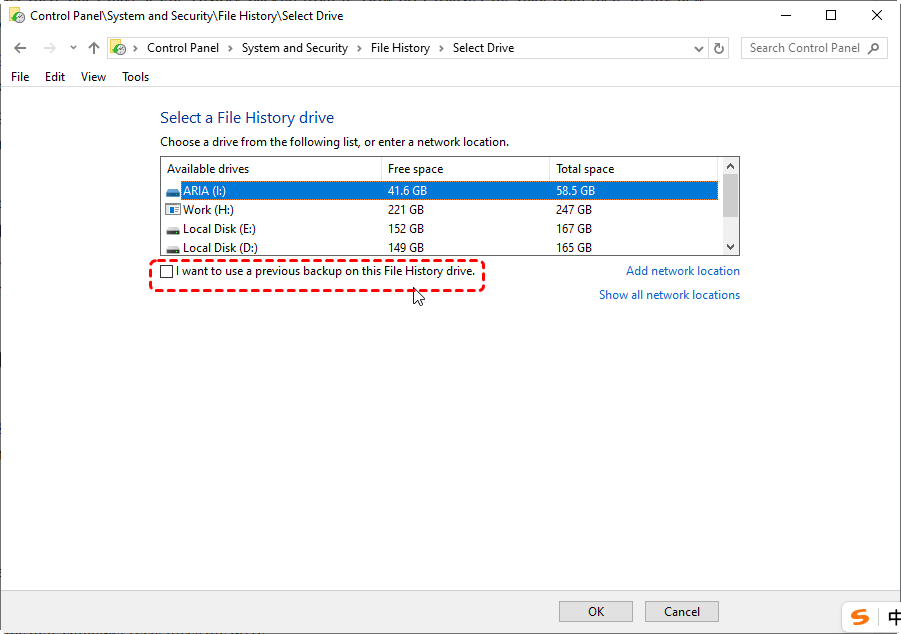Expand chevron after Control Panel breadcrumb
901x634 pixels.
point(229,48)
